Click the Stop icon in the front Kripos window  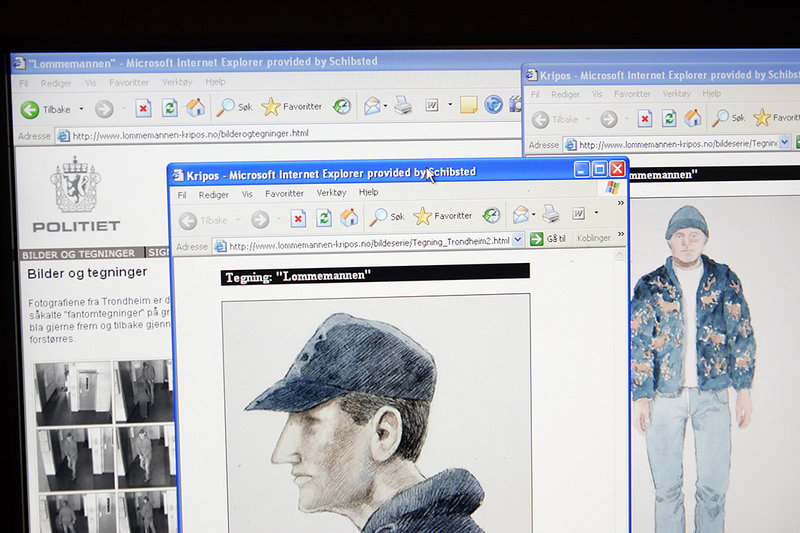pos(298,218)
